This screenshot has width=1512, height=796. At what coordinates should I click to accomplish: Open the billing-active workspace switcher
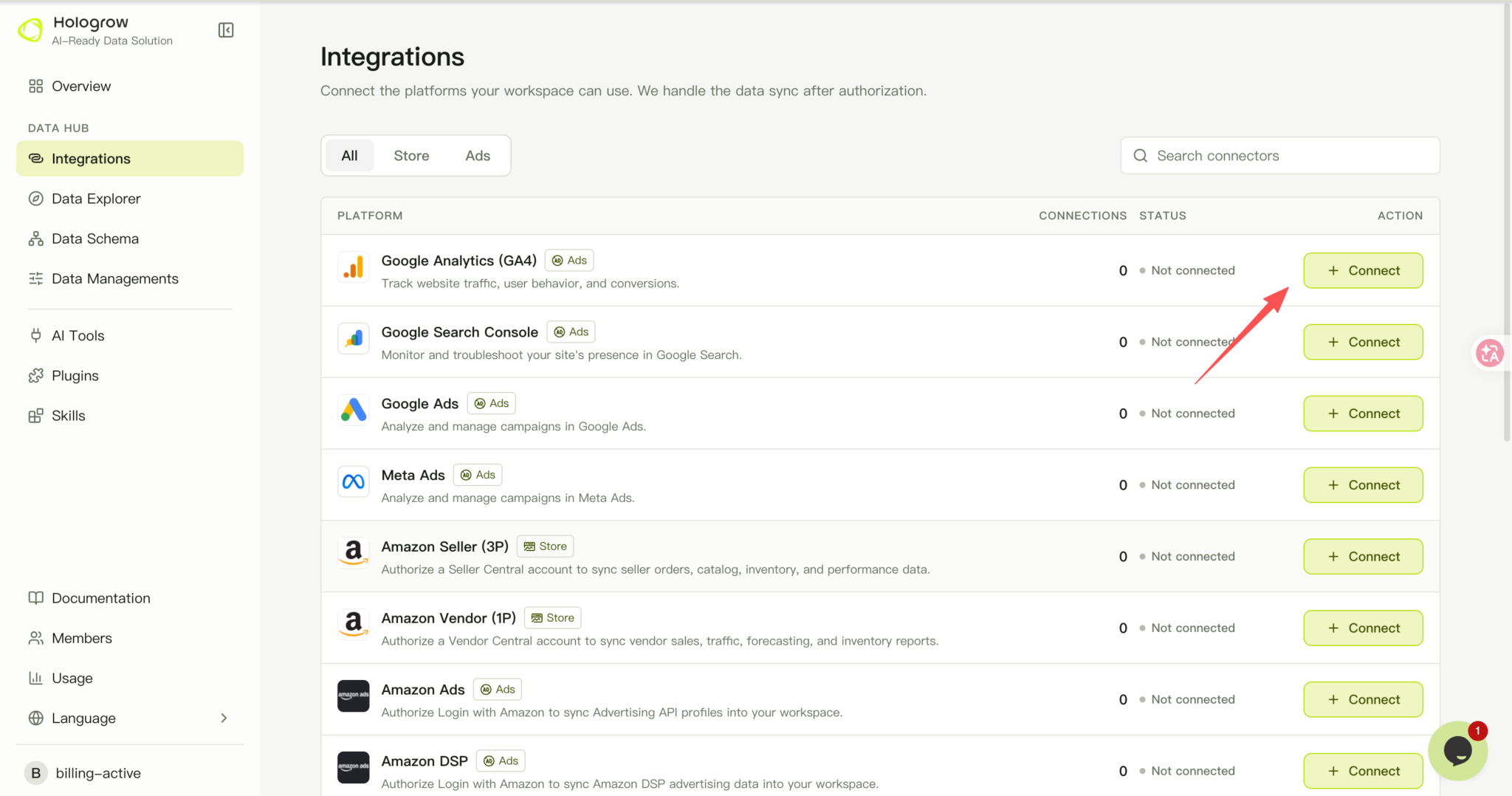point(130,773)
